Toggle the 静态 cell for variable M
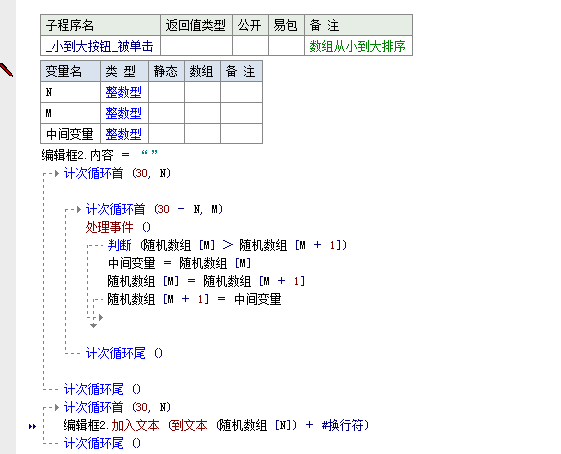561x454 pixels. tap(166, 113)
